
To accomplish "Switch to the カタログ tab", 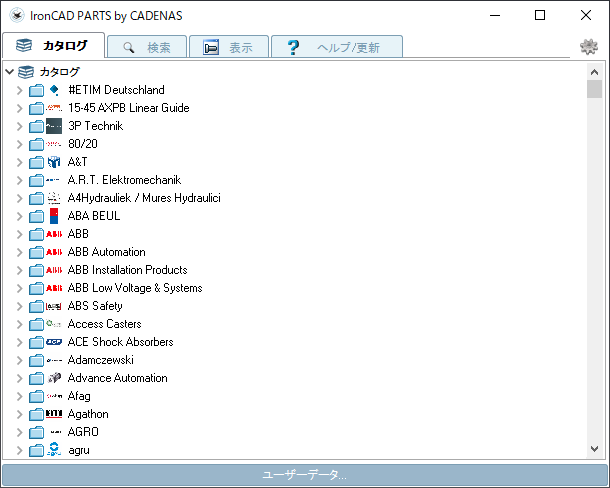I will pos(54,46).
